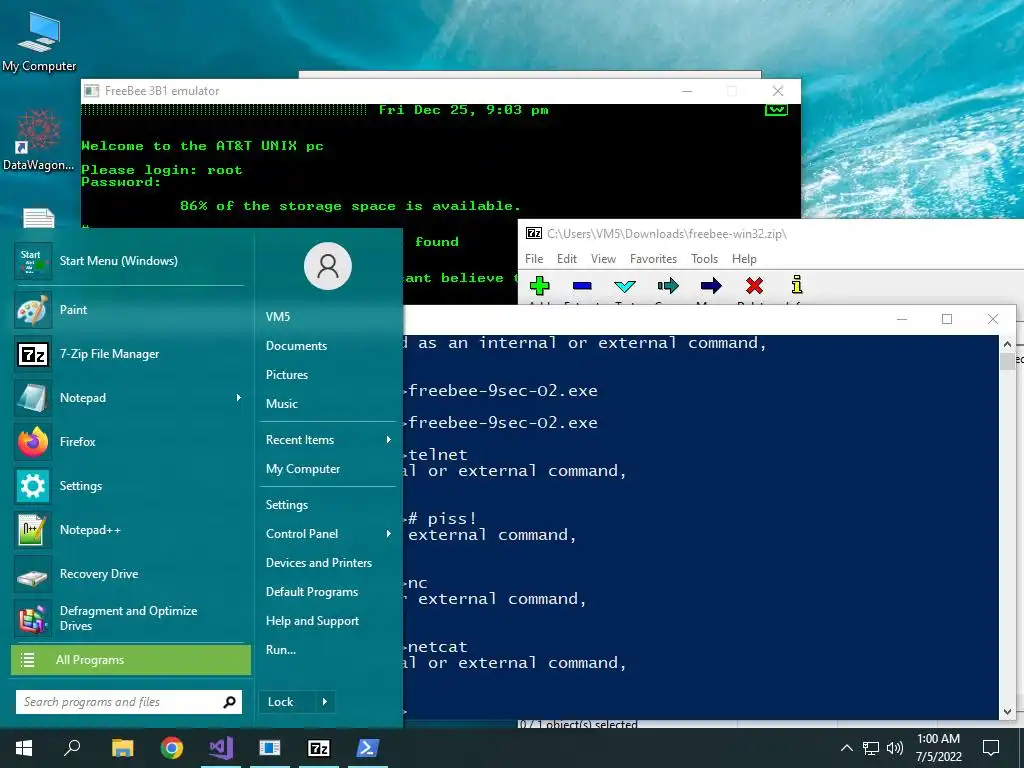Switch to 7-Zip taskbar button

pyautogui.click(x=319, y=748)
